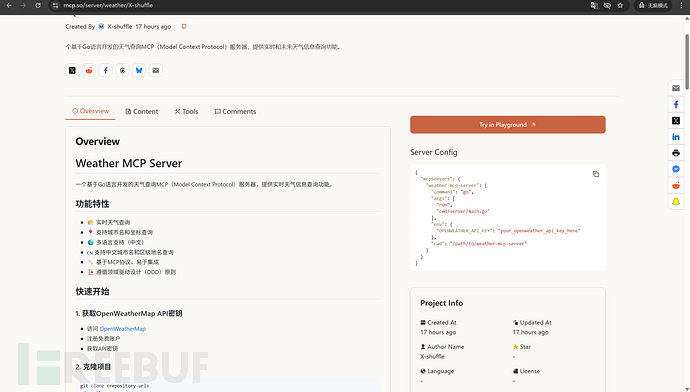Copy the Server Config JSON
690x392 pixels.
click(x=596, y=174)
